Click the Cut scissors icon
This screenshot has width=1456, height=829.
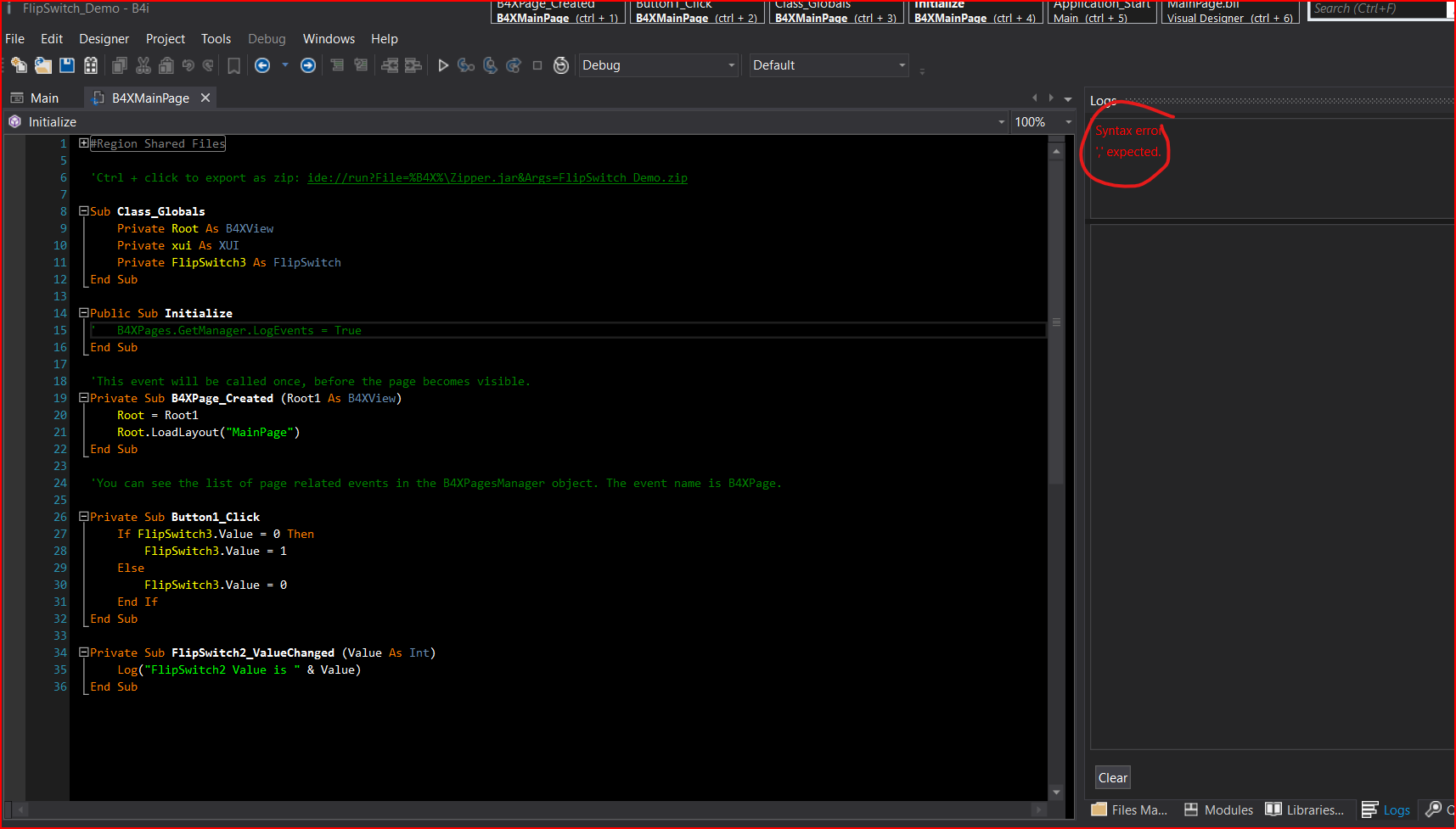143,65
